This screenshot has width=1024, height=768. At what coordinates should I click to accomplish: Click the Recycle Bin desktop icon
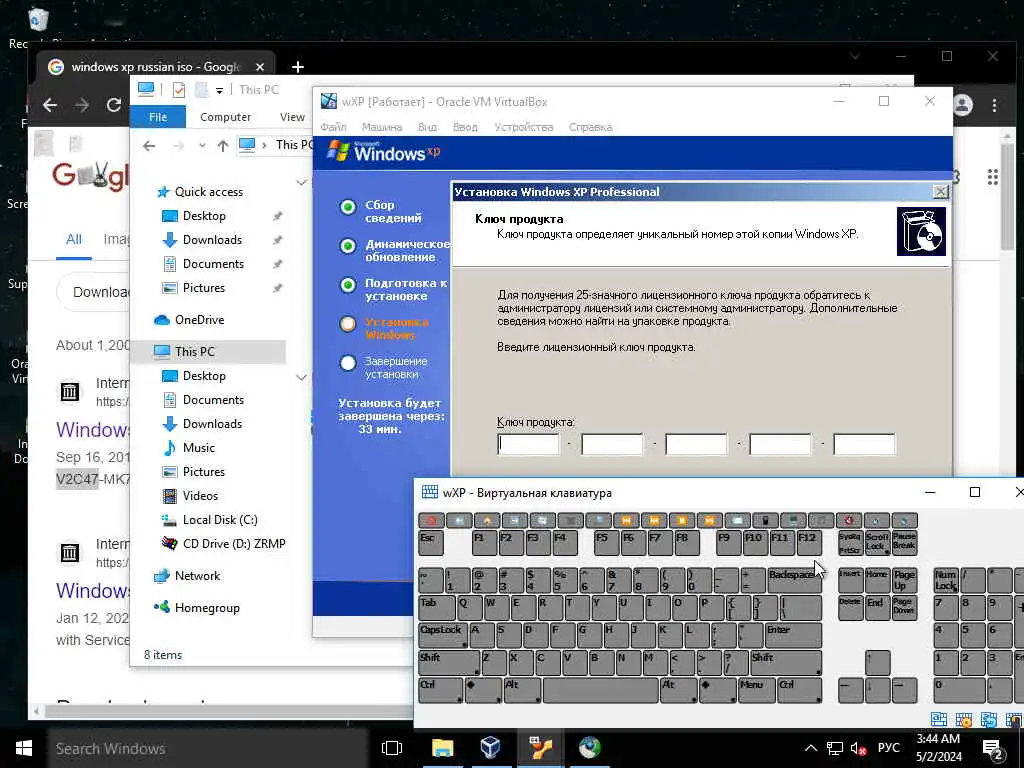(x=38, y=20)
